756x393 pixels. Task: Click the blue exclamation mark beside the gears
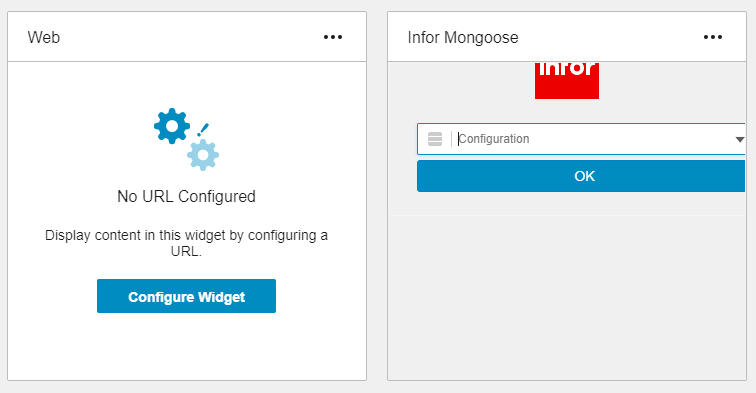(203, 130)
